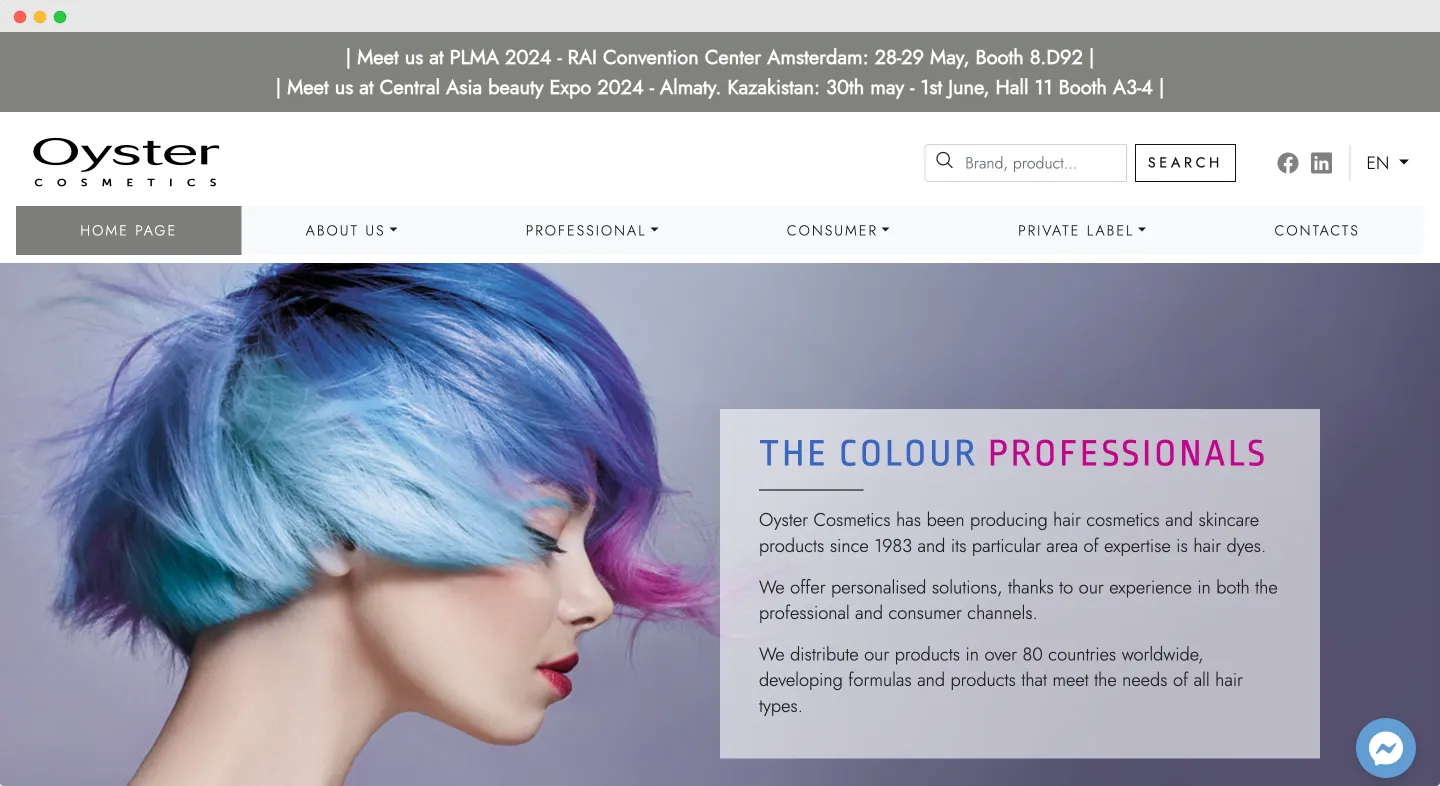
Task: Click the Oyster Cosmetics logo
Action: [x=126, y=163]
